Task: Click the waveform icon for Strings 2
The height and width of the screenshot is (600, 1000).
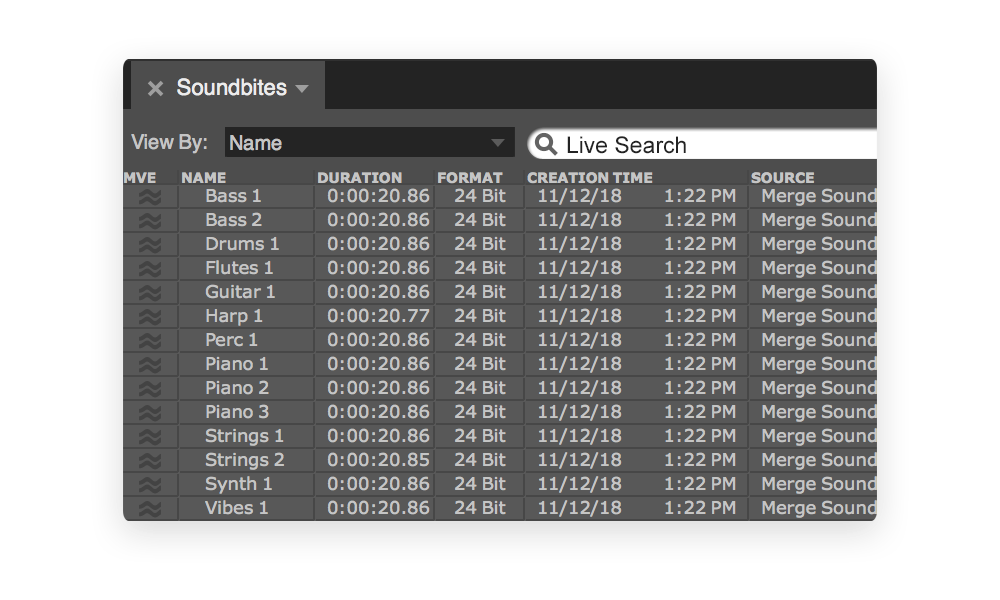Action: (150, 461)
